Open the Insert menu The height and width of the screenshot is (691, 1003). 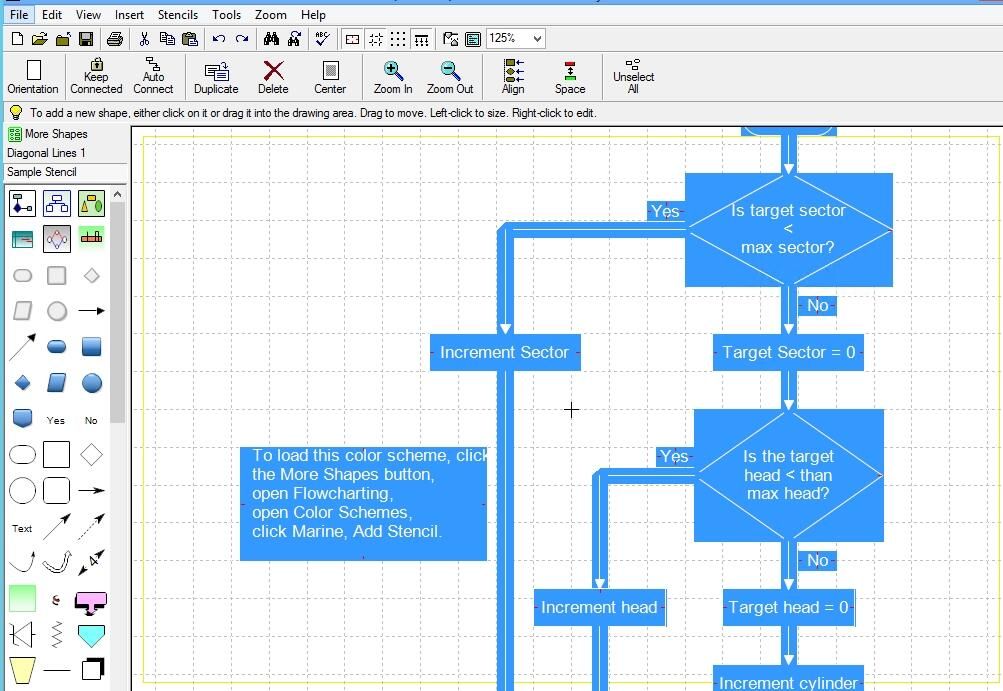[x=129, y=14]
